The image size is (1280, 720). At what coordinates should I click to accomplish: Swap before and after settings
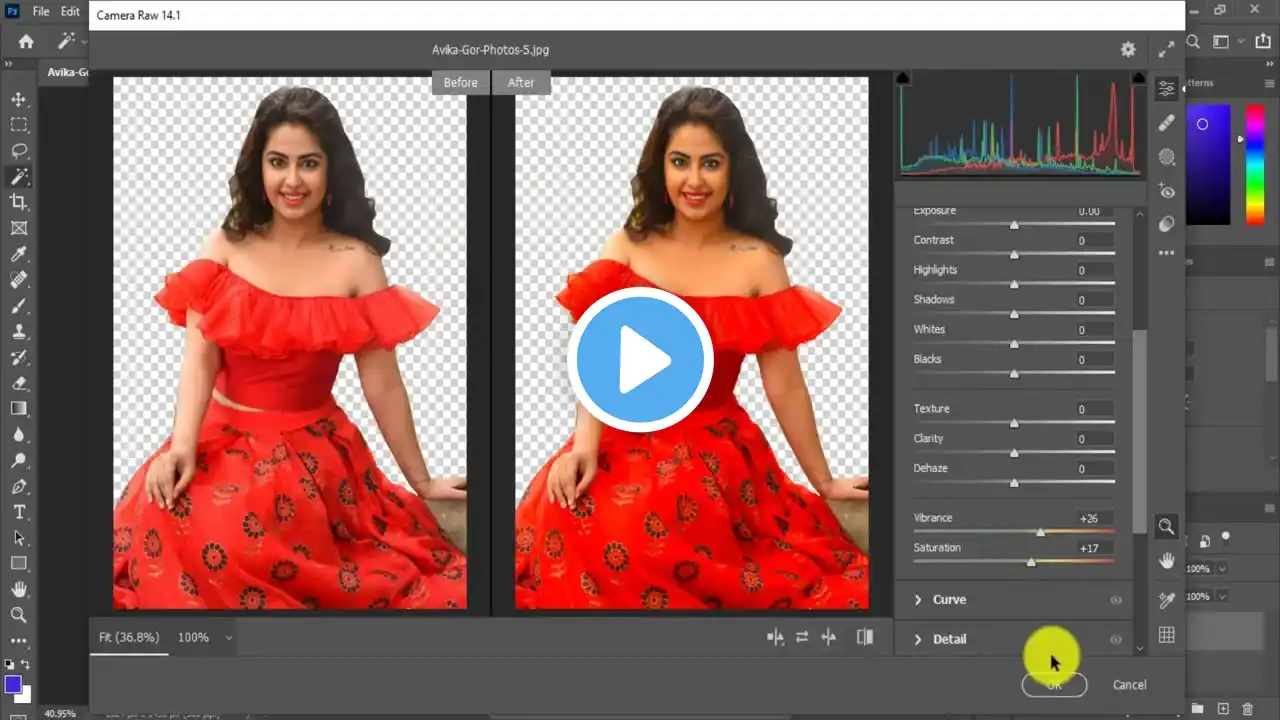802,637
